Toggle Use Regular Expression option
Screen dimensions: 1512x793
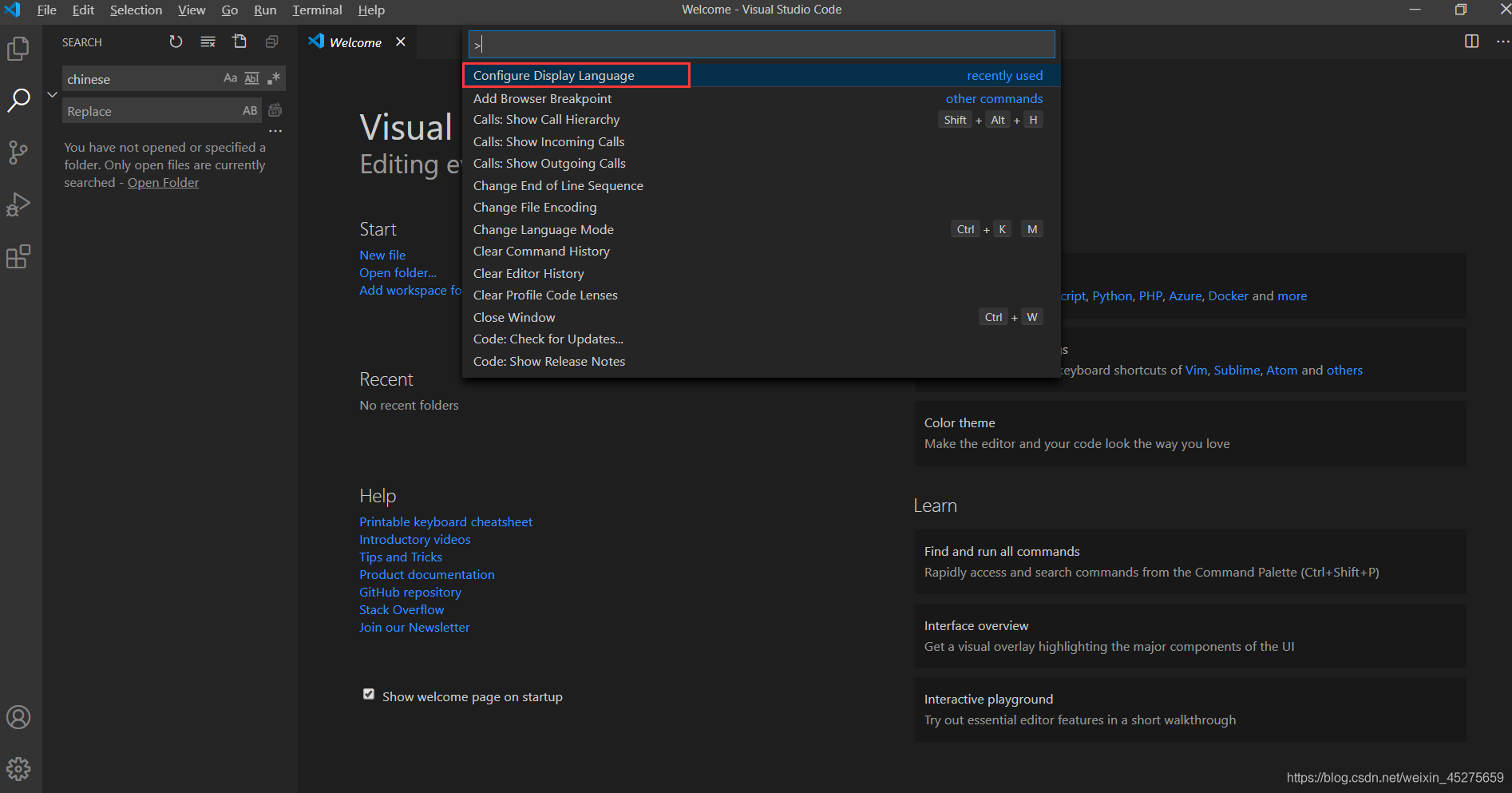click(274, 78)
